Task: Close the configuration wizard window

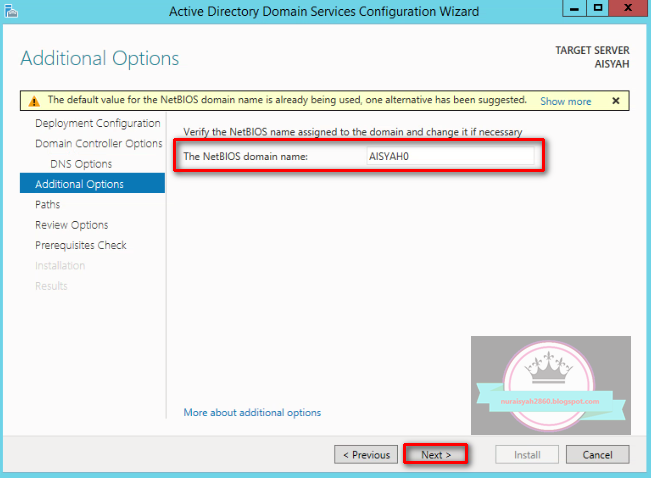Action: coord(628,8)
